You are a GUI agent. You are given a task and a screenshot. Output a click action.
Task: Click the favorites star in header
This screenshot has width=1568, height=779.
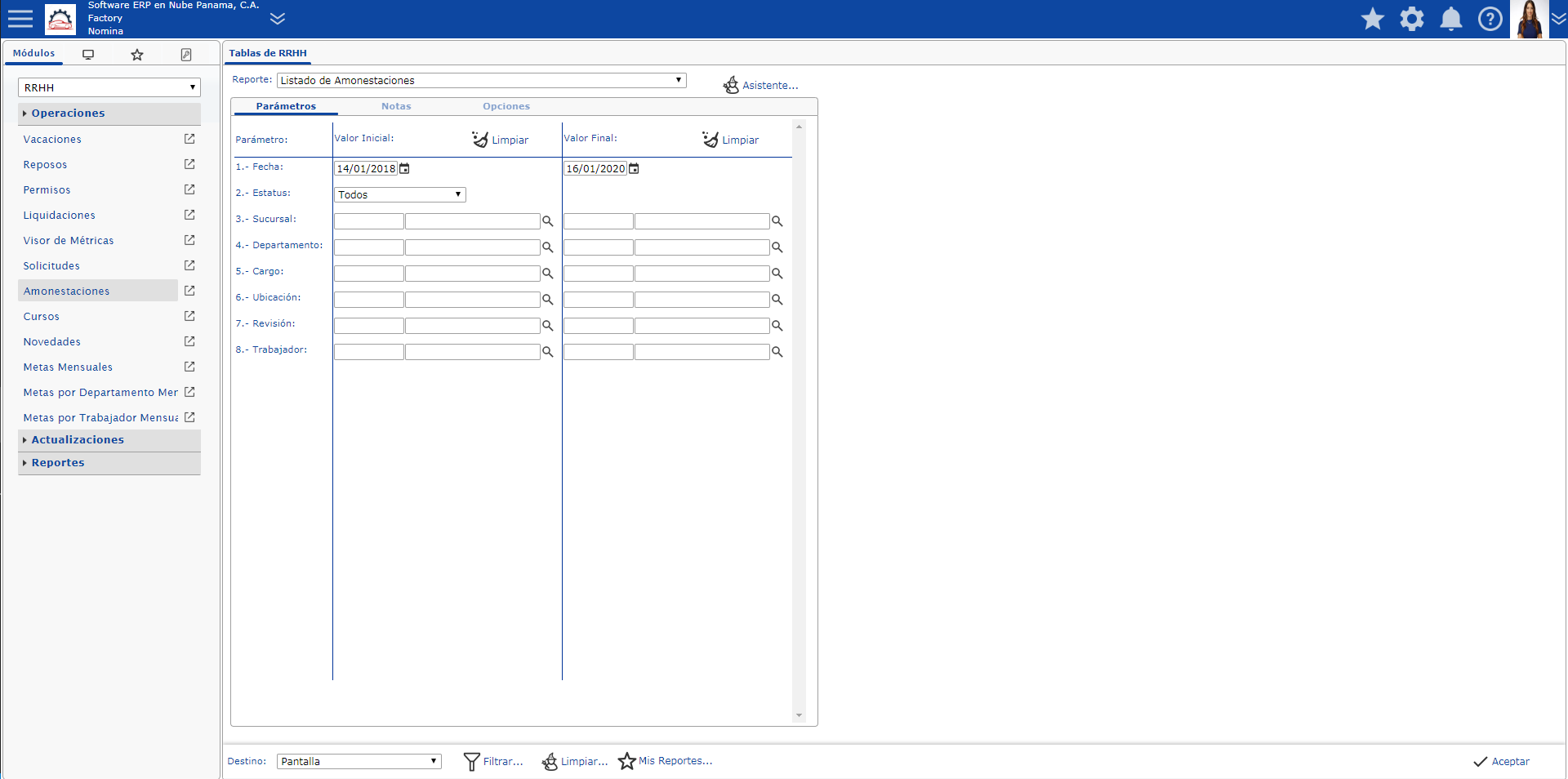coord(1372,19)
